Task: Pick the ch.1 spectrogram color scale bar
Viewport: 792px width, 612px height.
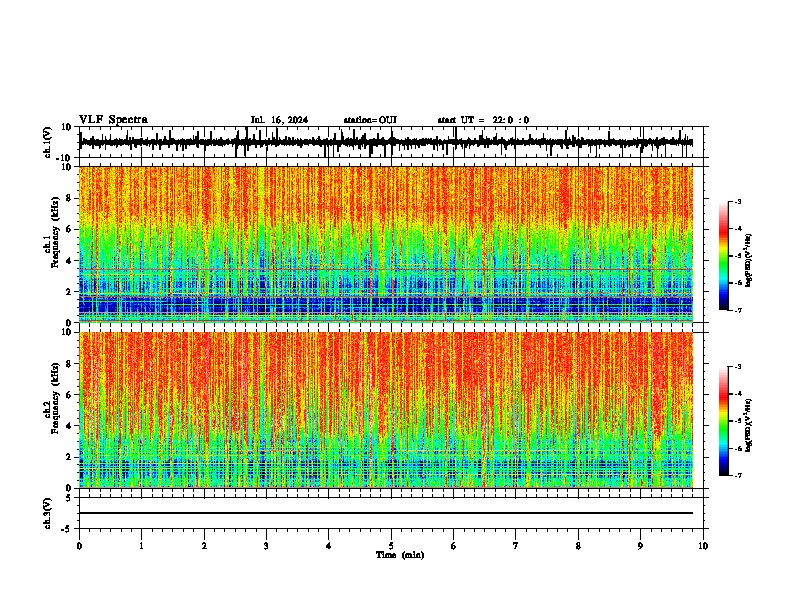Action: (x=724, y=256)
